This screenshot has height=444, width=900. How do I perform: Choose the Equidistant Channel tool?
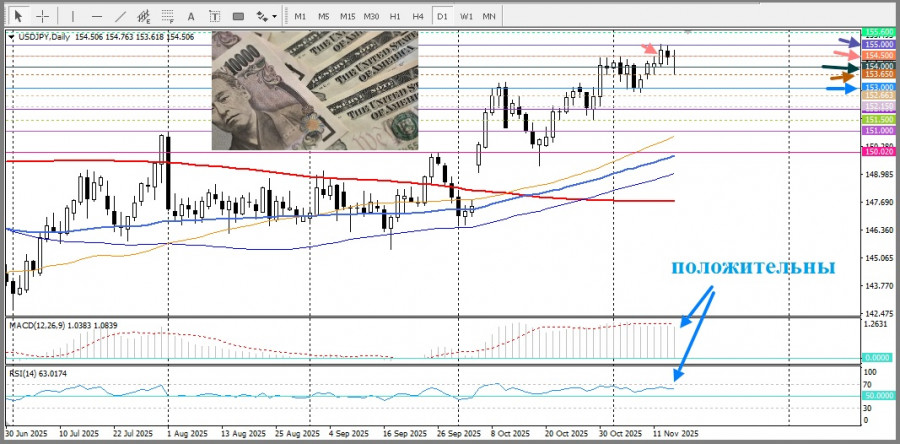point(145,16)
